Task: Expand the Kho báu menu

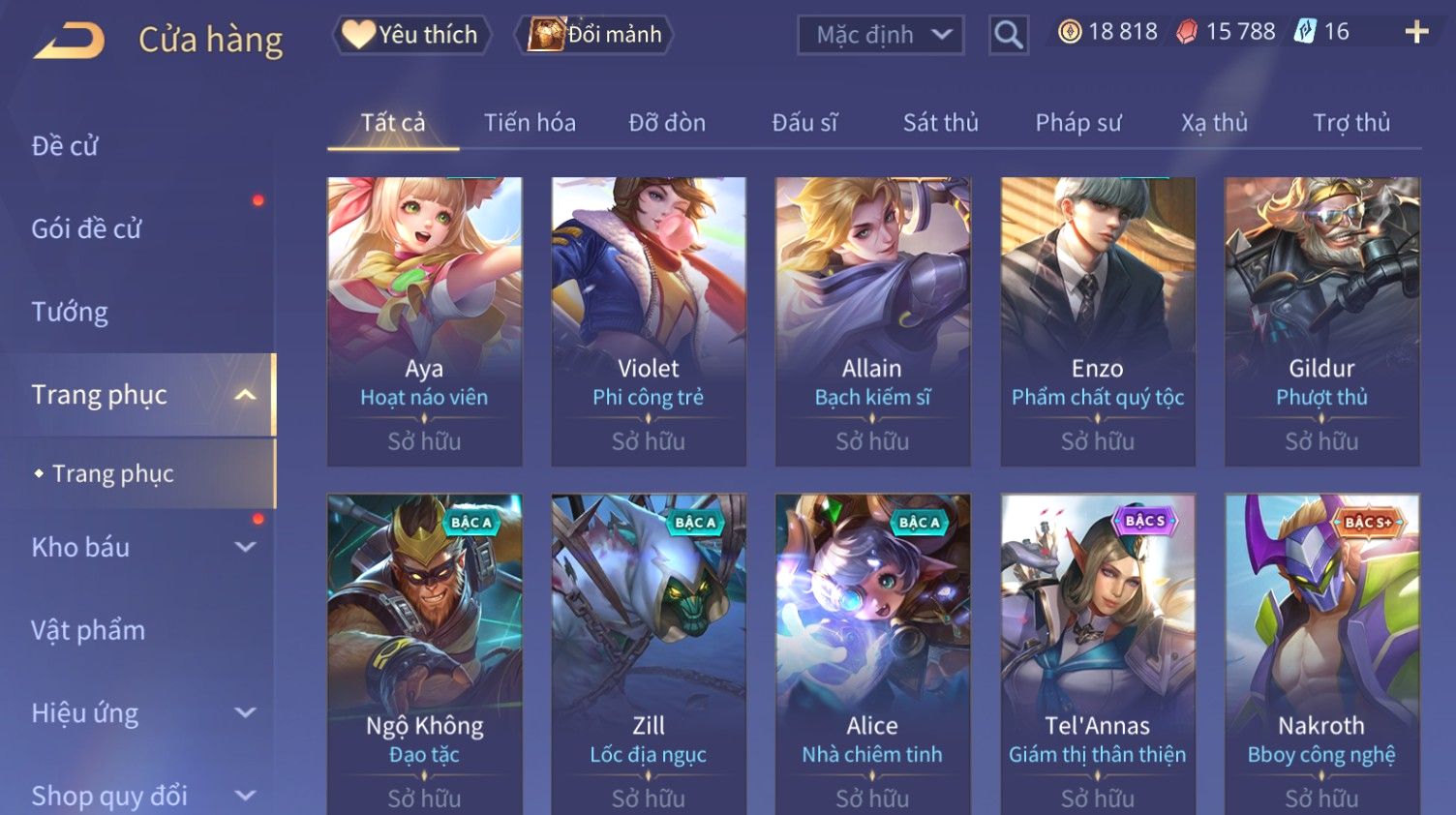Action: (x=246, y=547)
